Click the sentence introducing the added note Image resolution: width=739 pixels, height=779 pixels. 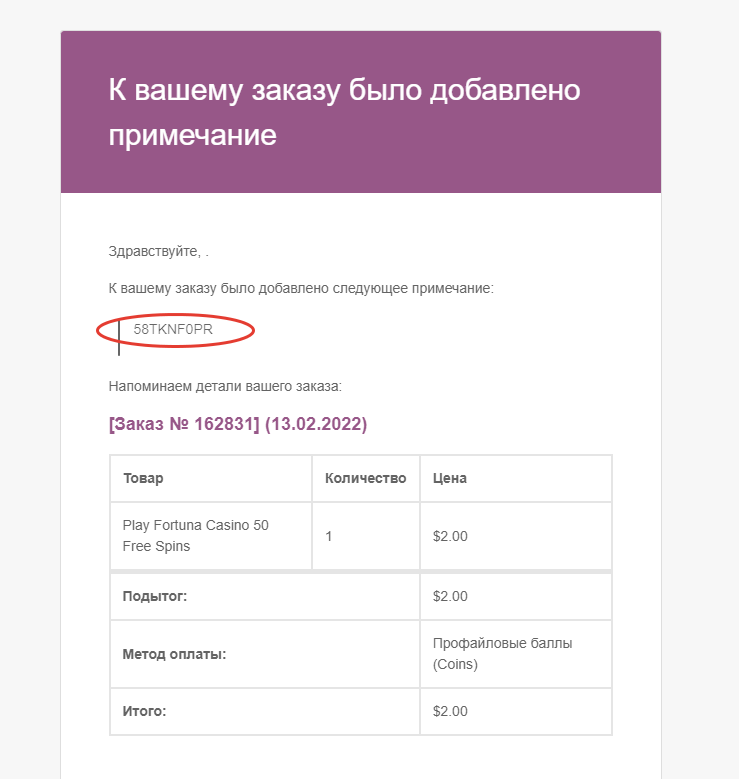click(301, 288)
